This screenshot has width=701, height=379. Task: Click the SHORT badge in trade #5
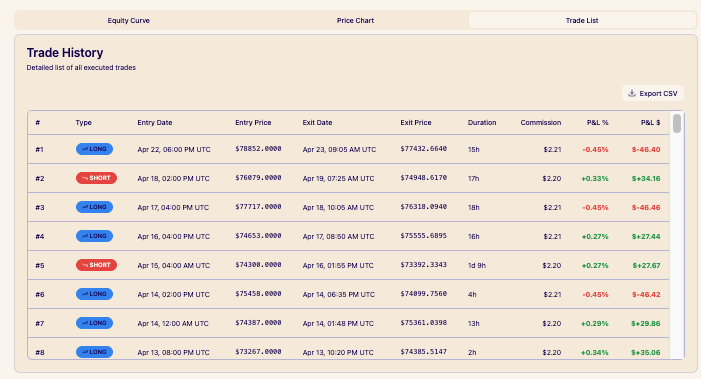pyautogui.click(x=96, y=265)
